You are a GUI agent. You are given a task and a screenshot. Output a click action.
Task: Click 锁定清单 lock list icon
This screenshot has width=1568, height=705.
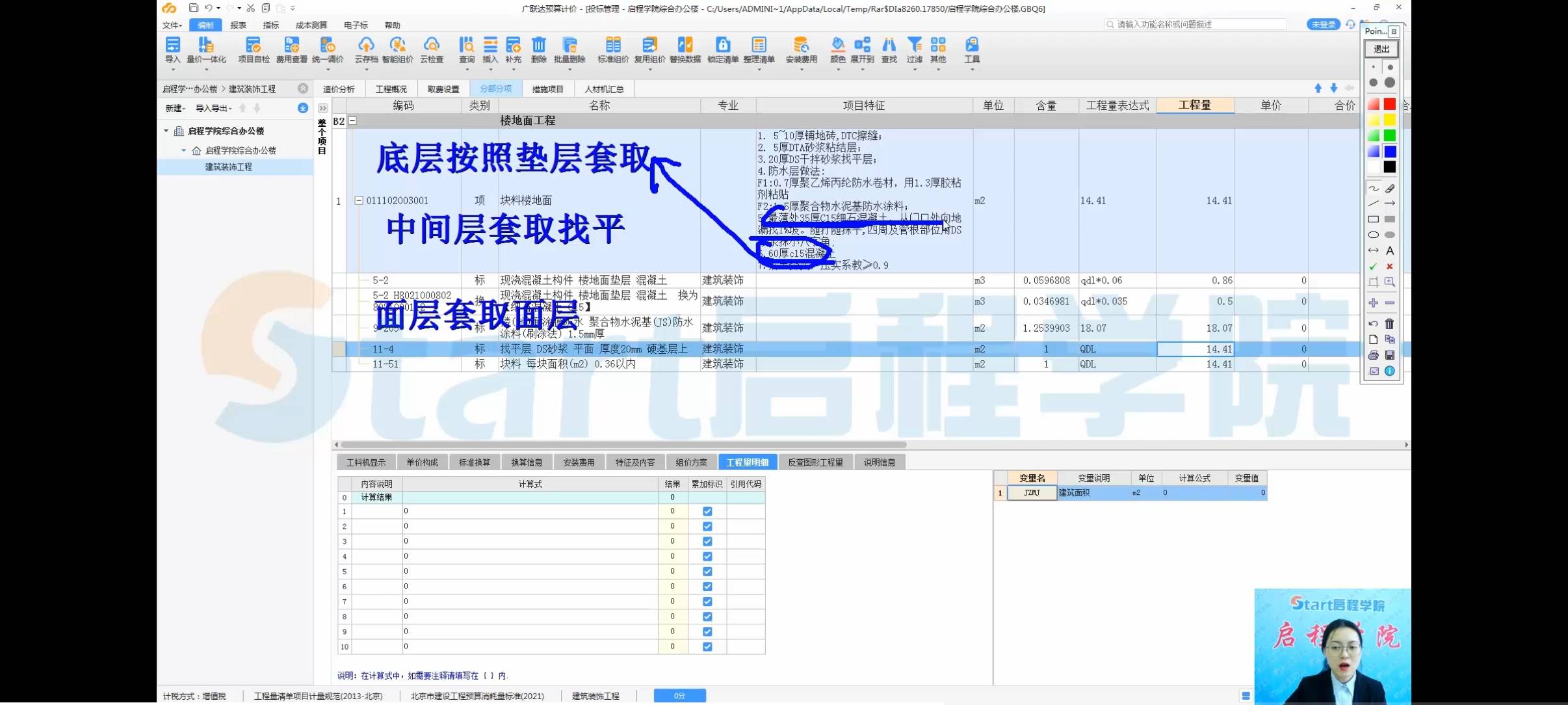[722, 50]
